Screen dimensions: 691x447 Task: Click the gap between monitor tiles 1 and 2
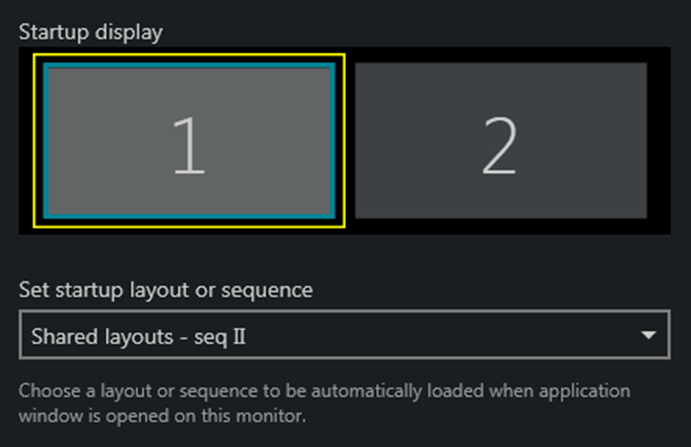pos(350,140)
